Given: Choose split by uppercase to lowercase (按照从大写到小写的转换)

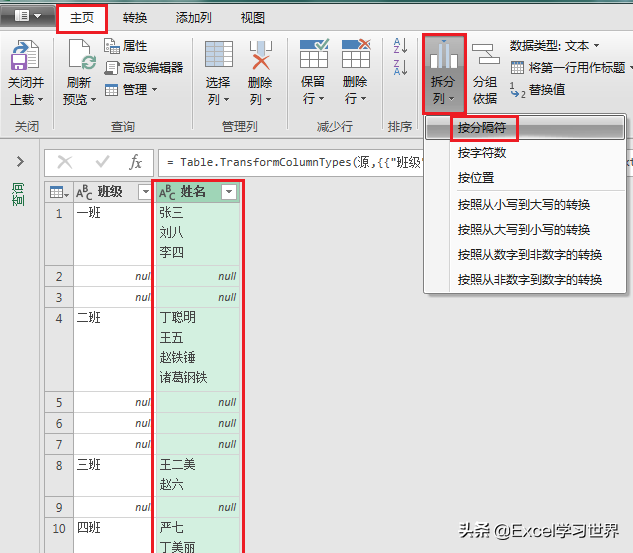Looking at the screenshot, I should tap(525, 230).
